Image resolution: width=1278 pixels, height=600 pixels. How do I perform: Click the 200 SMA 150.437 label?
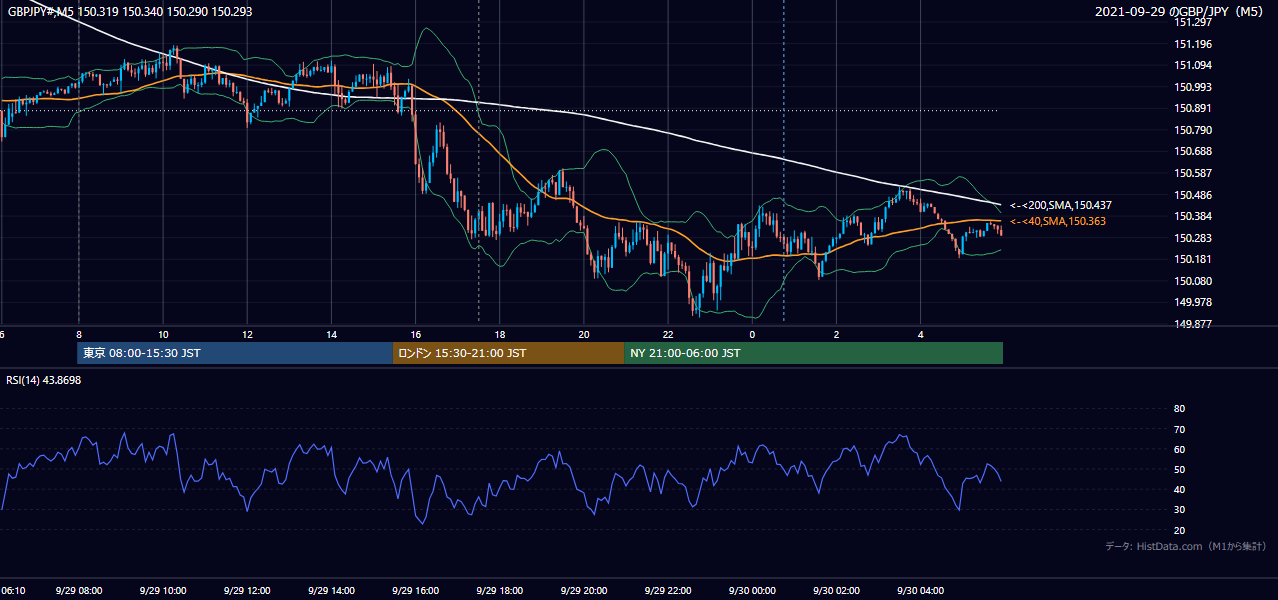1061,205
